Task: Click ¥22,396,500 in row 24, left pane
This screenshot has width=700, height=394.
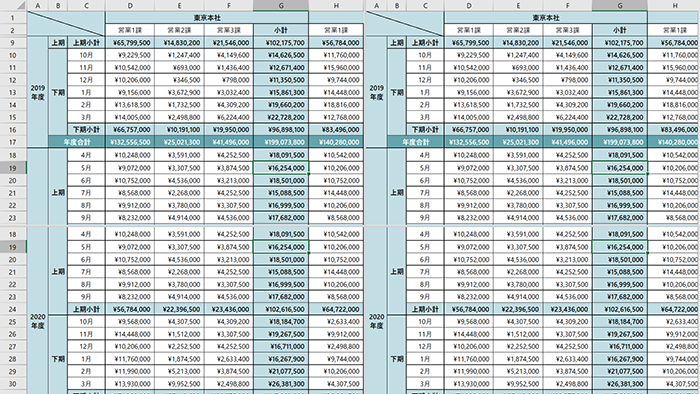Action: tap(179, 309)
